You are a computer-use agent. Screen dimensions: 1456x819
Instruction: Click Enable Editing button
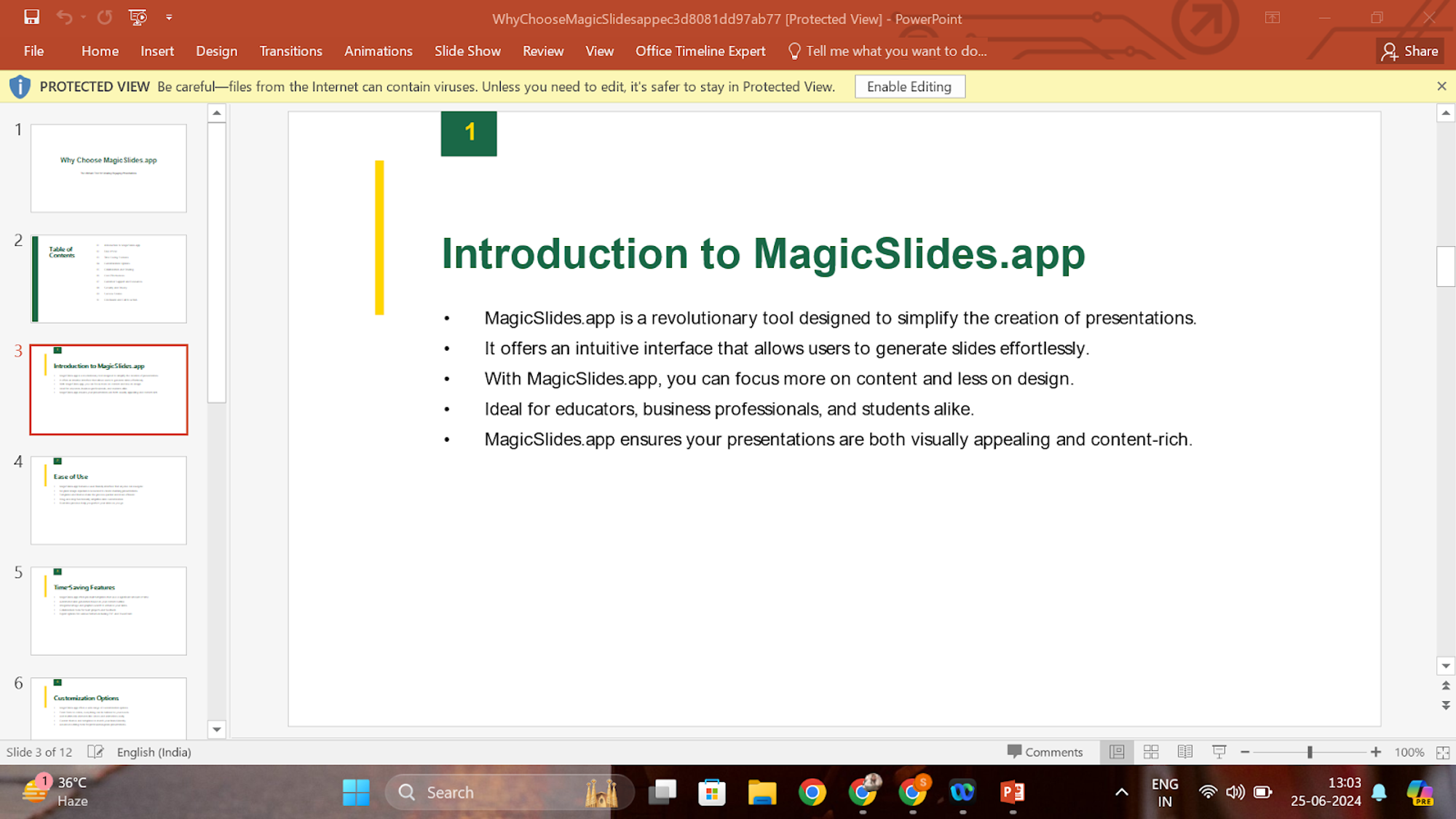(x=909, y=87)
